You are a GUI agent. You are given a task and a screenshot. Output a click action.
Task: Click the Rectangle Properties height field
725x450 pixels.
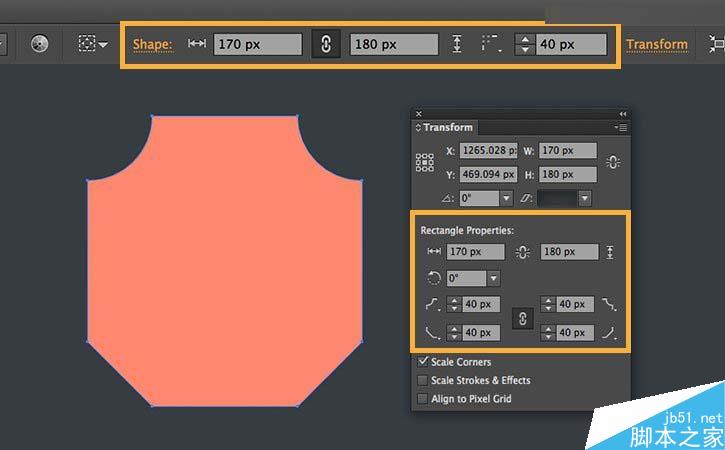point(569,252)
